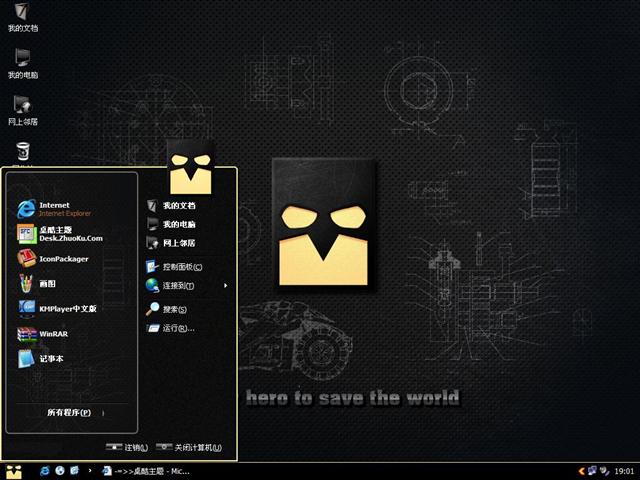640x480 pixels.
Task: Open IconPackager from the Start menu
Action: (53, 259)
